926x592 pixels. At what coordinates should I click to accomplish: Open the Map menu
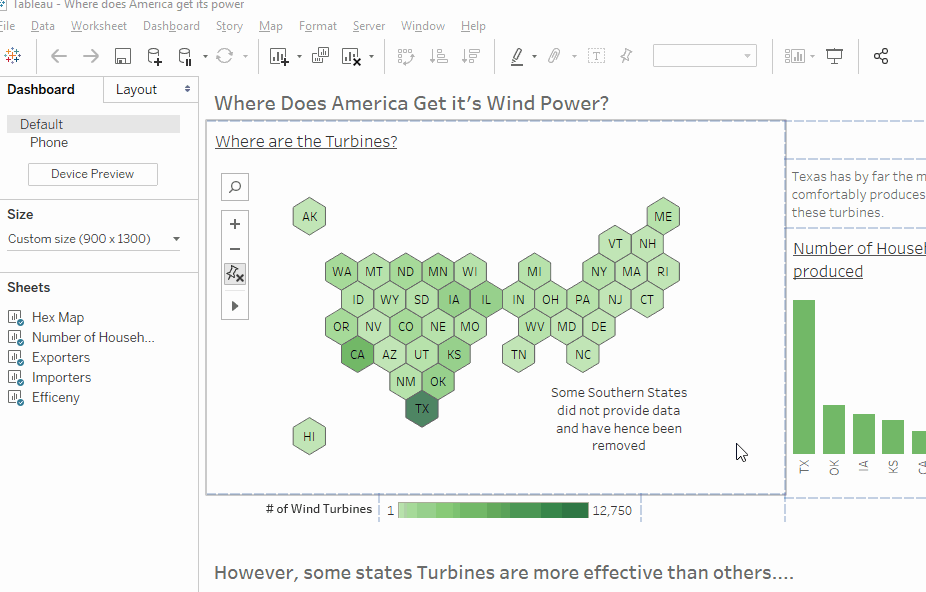pos(270,26)
